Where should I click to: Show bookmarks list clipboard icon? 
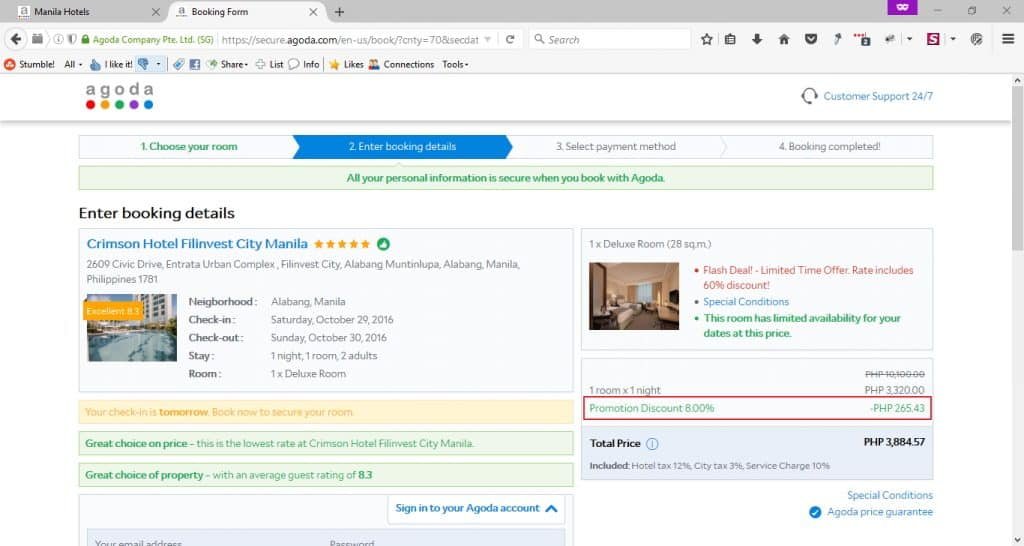(730, 39)
